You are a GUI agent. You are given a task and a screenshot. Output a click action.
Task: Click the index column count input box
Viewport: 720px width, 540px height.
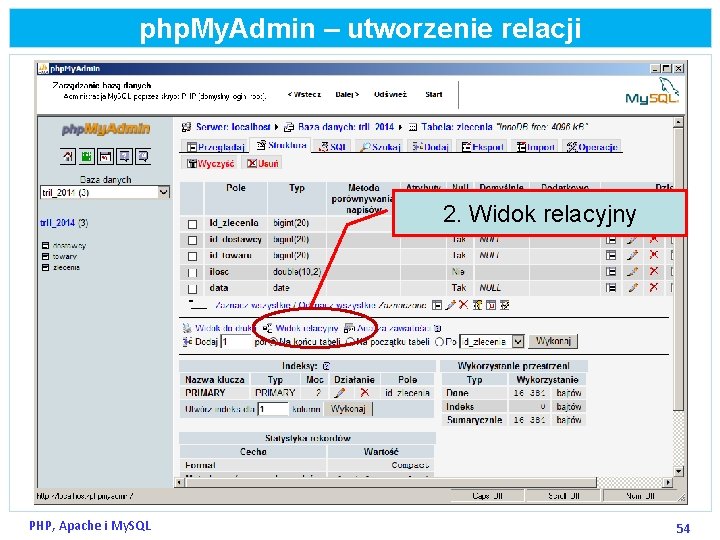pyautogui.click(x=273, y=409)
